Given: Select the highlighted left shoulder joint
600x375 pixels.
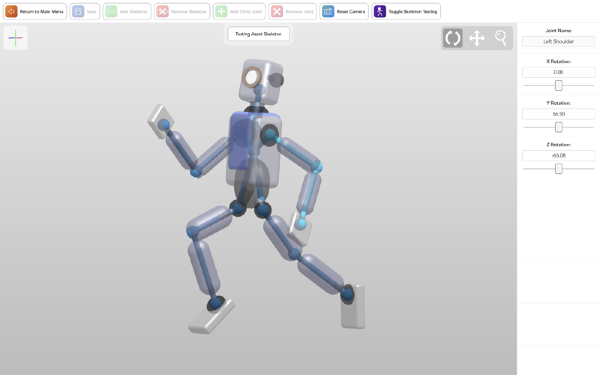Looking at the screenshot, I should [270, 134].
